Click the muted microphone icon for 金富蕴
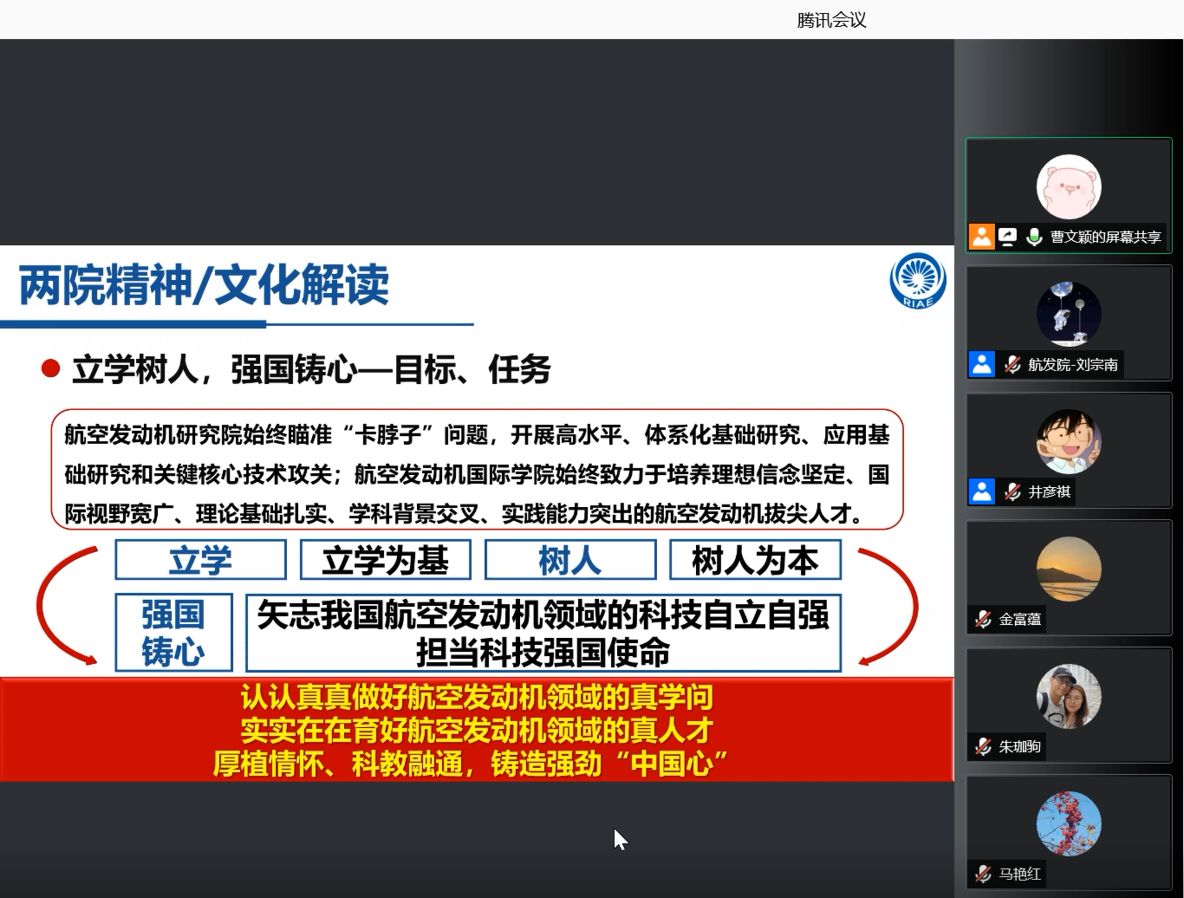 click(x=983, y=619)
